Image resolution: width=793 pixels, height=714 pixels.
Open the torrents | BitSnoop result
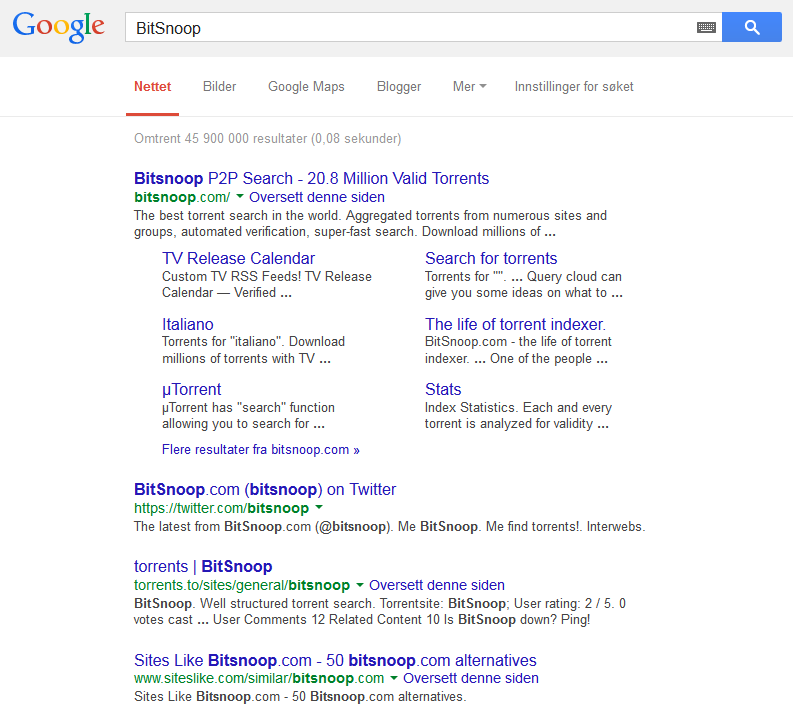coord(203,566)
